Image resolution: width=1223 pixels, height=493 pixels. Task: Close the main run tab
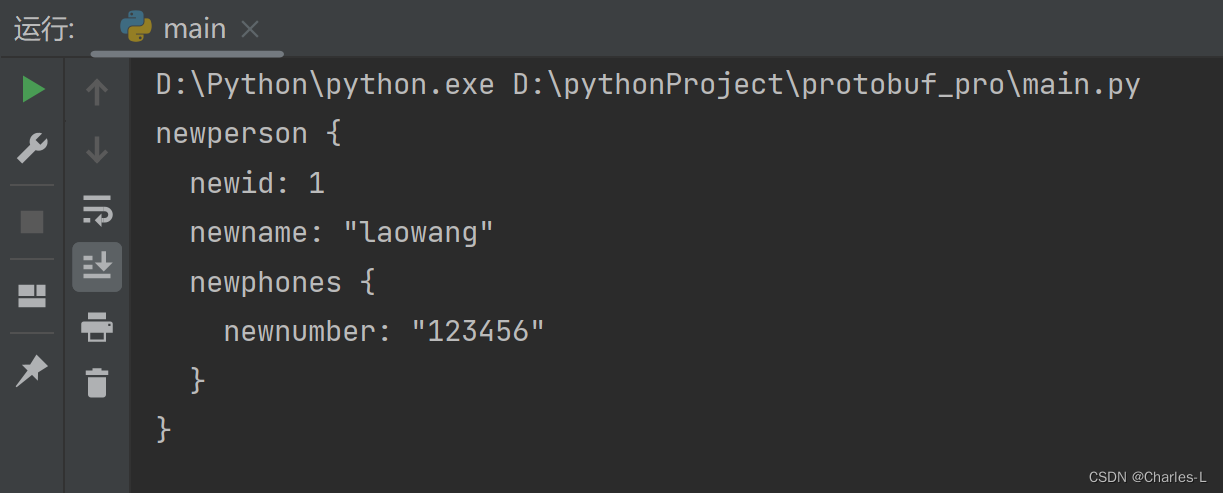click(x=250, y=30)
